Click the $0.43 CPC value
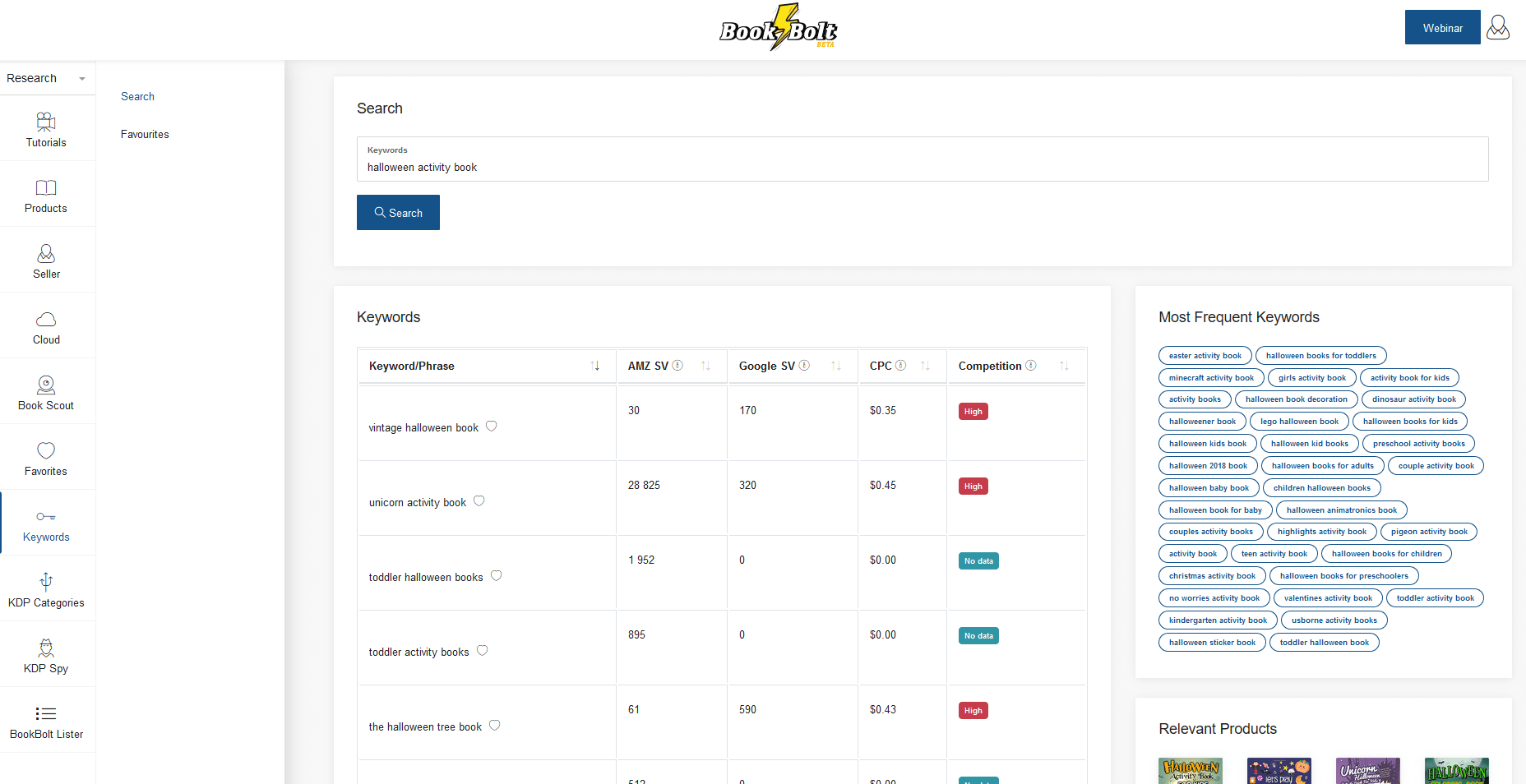 883,709
